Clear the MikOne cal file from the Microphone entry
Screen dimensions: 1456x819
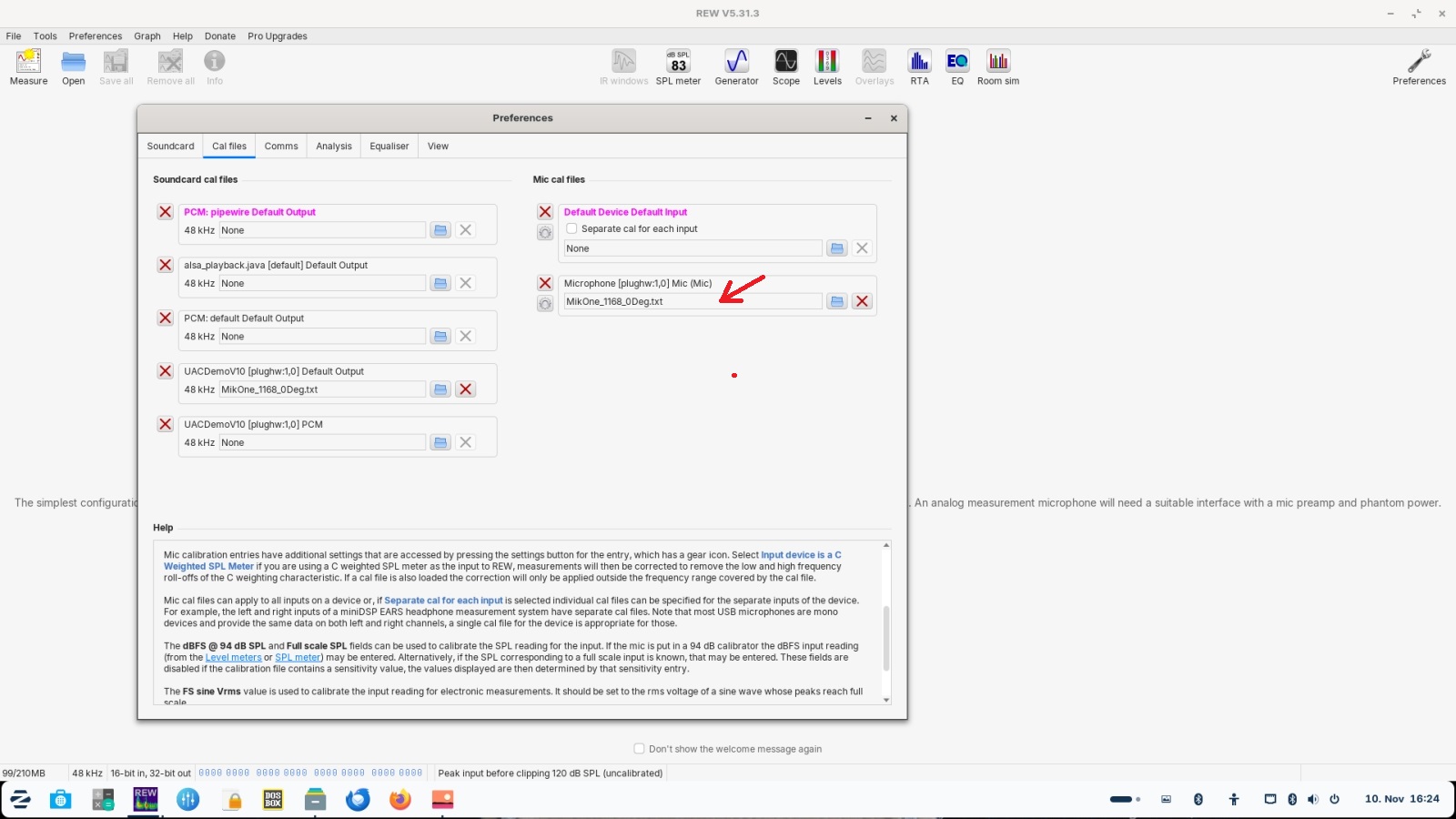pos(862,301)
